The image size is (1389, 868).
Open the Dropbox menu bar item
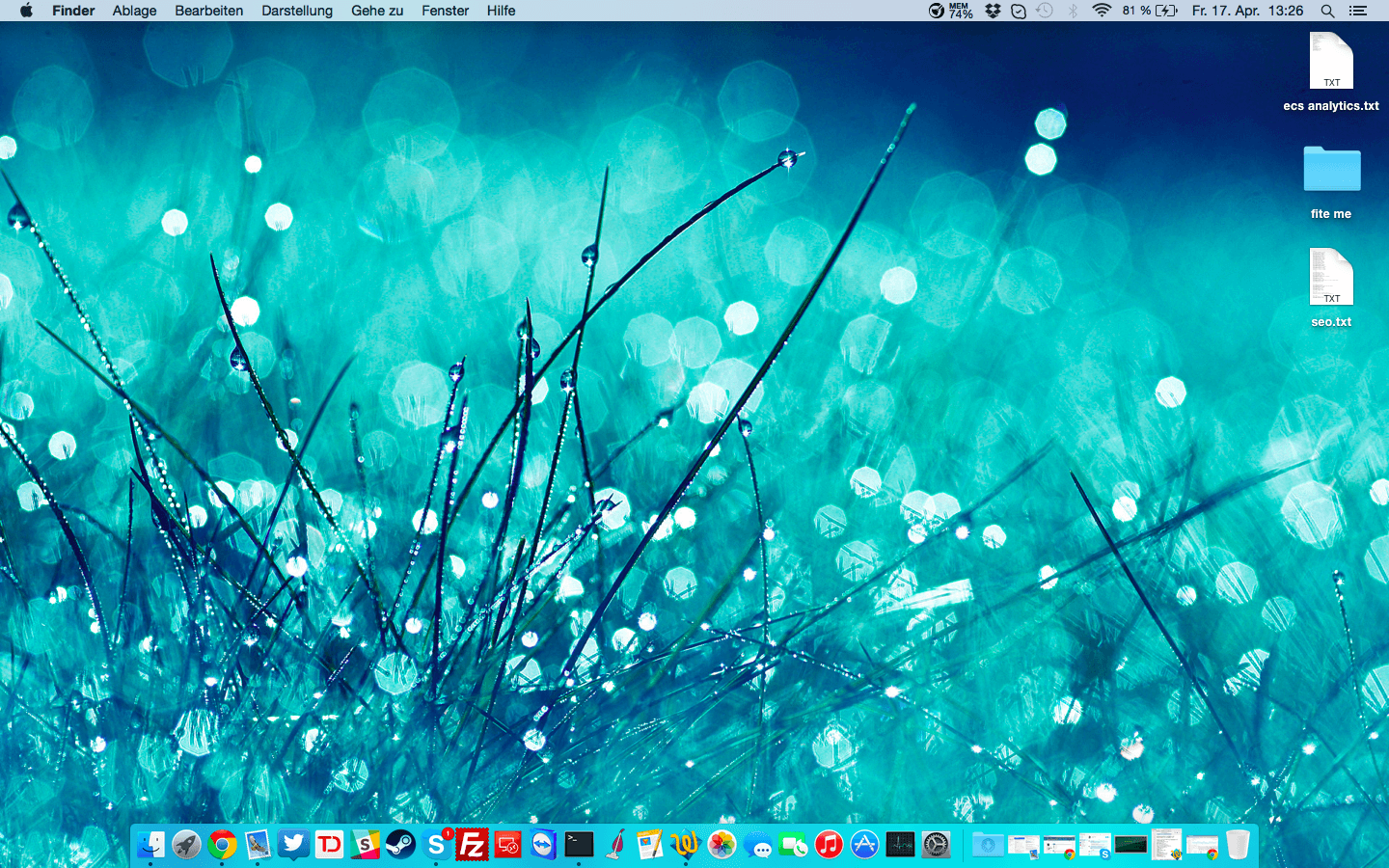pyautogui.click(x=993, y=11)
